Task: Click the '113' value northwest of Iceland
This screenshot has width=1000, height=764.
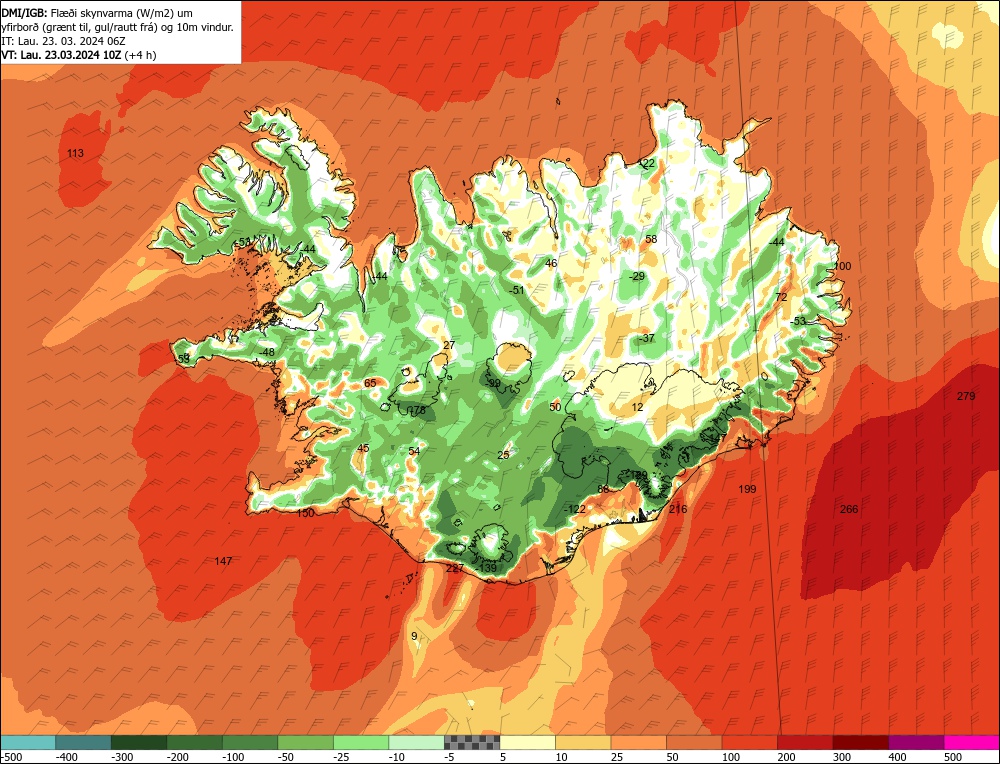Action: pos(75,153)
